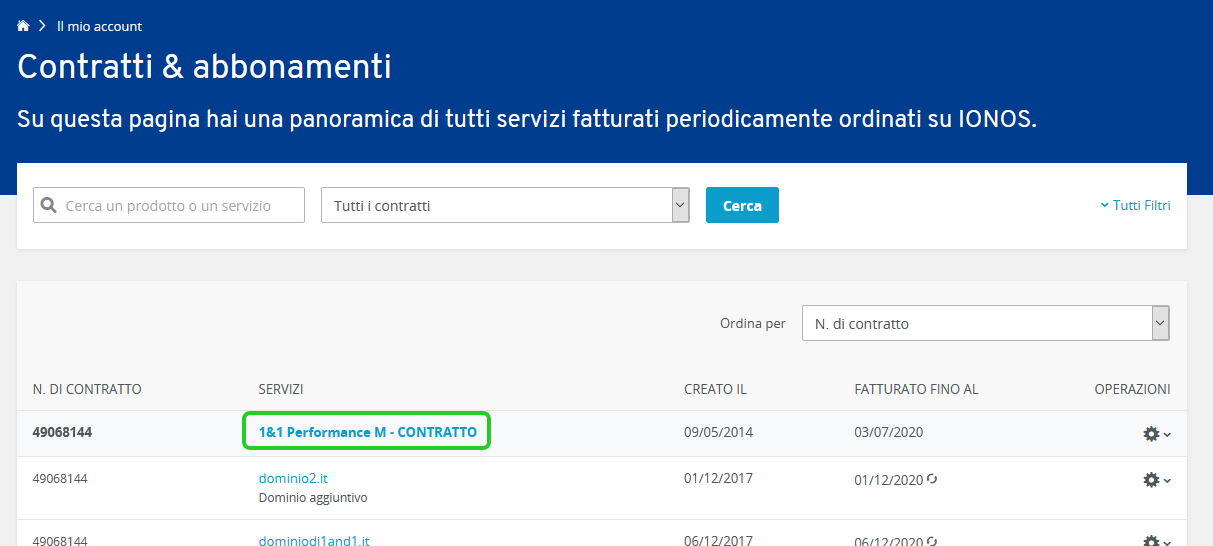Click the N. DI CONTRATTO column header
This screenshot has height=546, width=1213.
(x=87, y=389)
